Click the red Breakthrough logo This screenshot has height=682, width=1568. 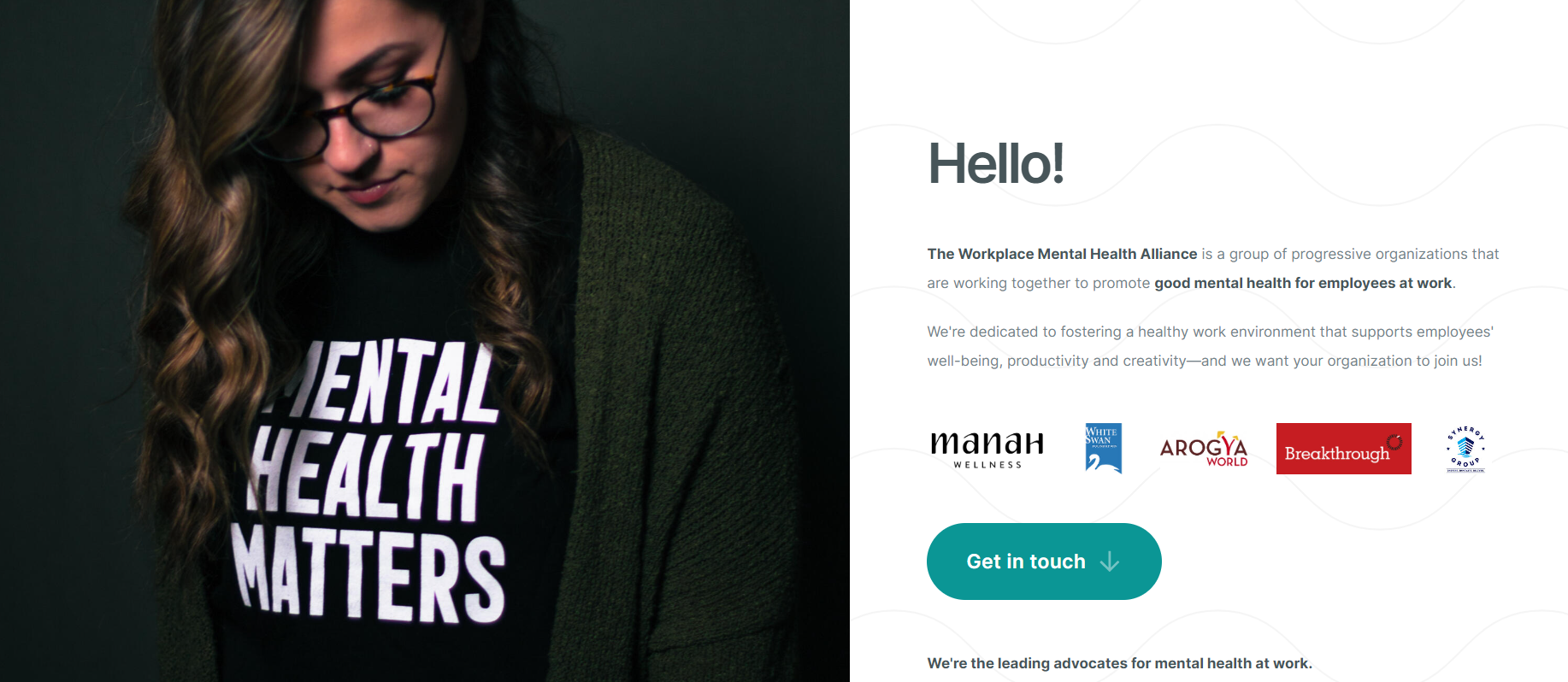tap(1344, 449)
